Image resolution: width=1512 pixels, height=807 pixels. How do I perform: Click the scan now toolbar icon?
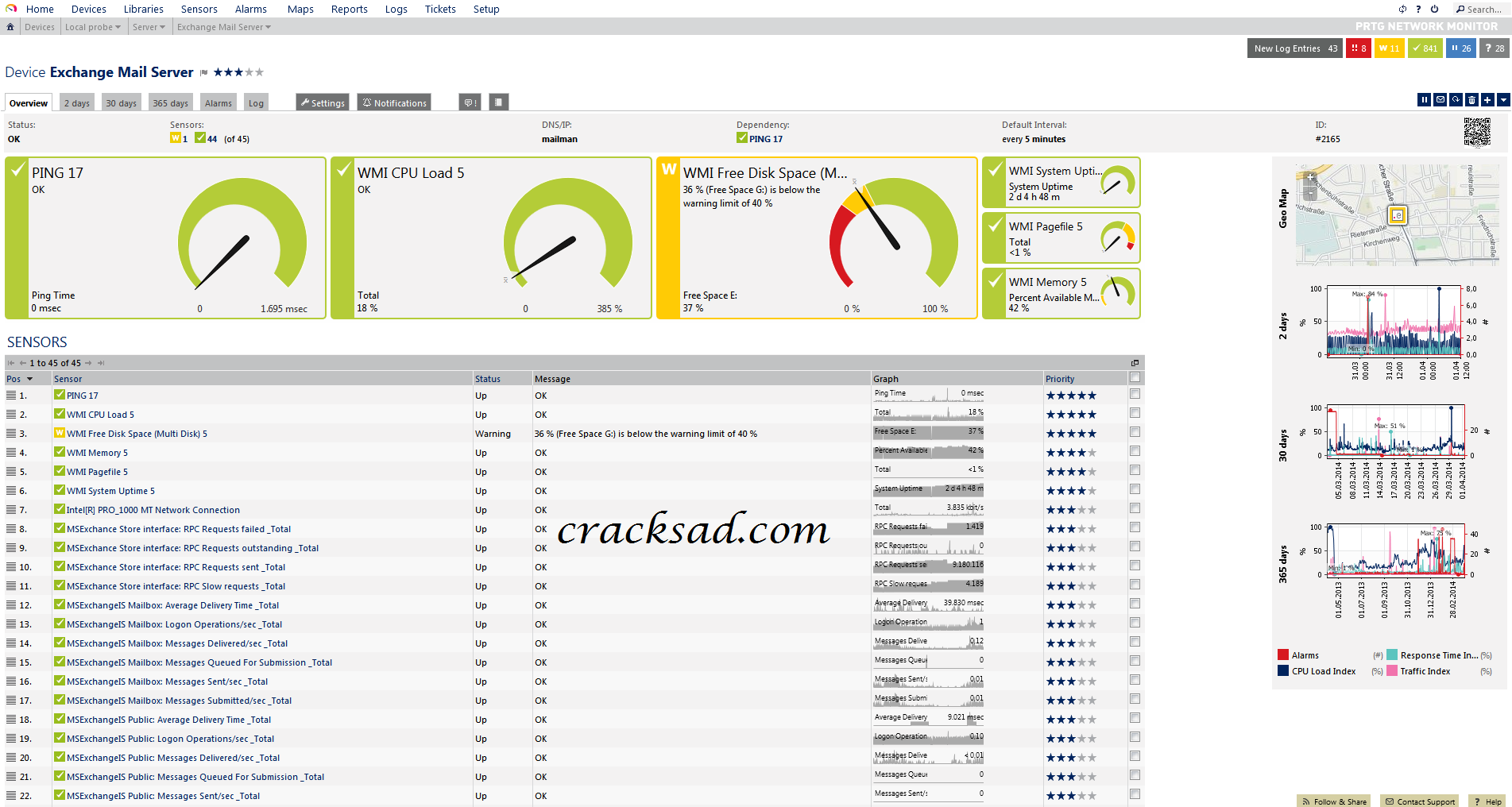[1456, 100]
